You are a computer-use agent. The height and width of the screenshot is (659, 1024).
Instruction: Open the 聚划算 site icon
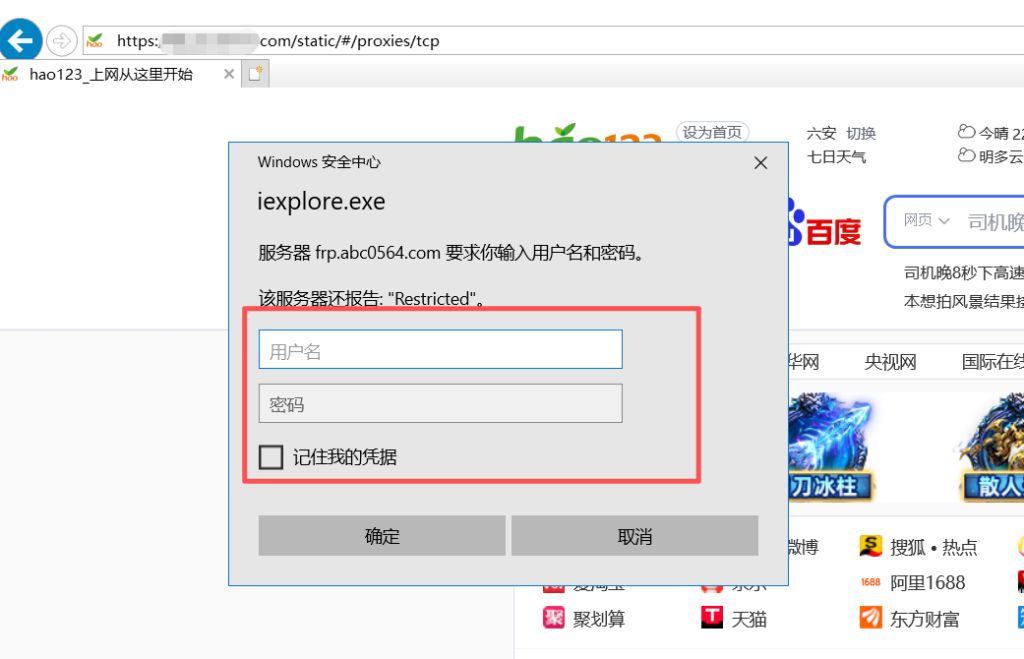554,617
